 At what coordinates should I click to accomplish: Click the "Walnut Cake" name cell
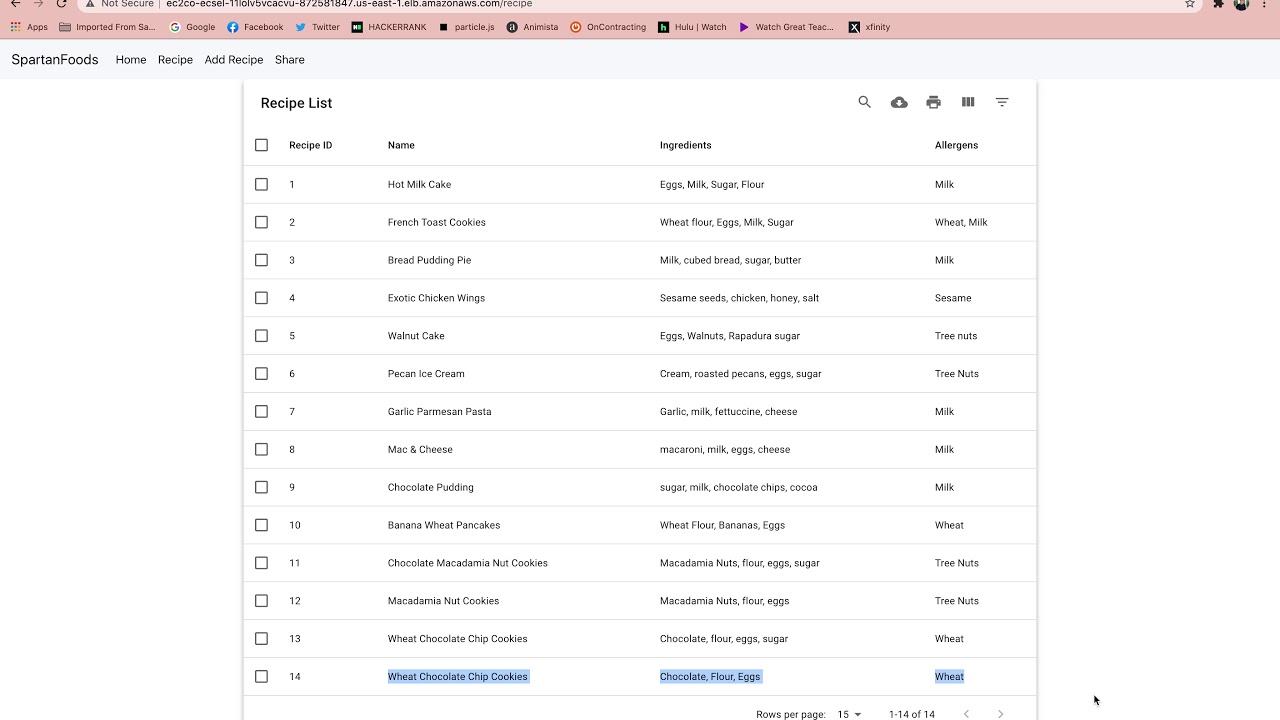click(416, 336)
